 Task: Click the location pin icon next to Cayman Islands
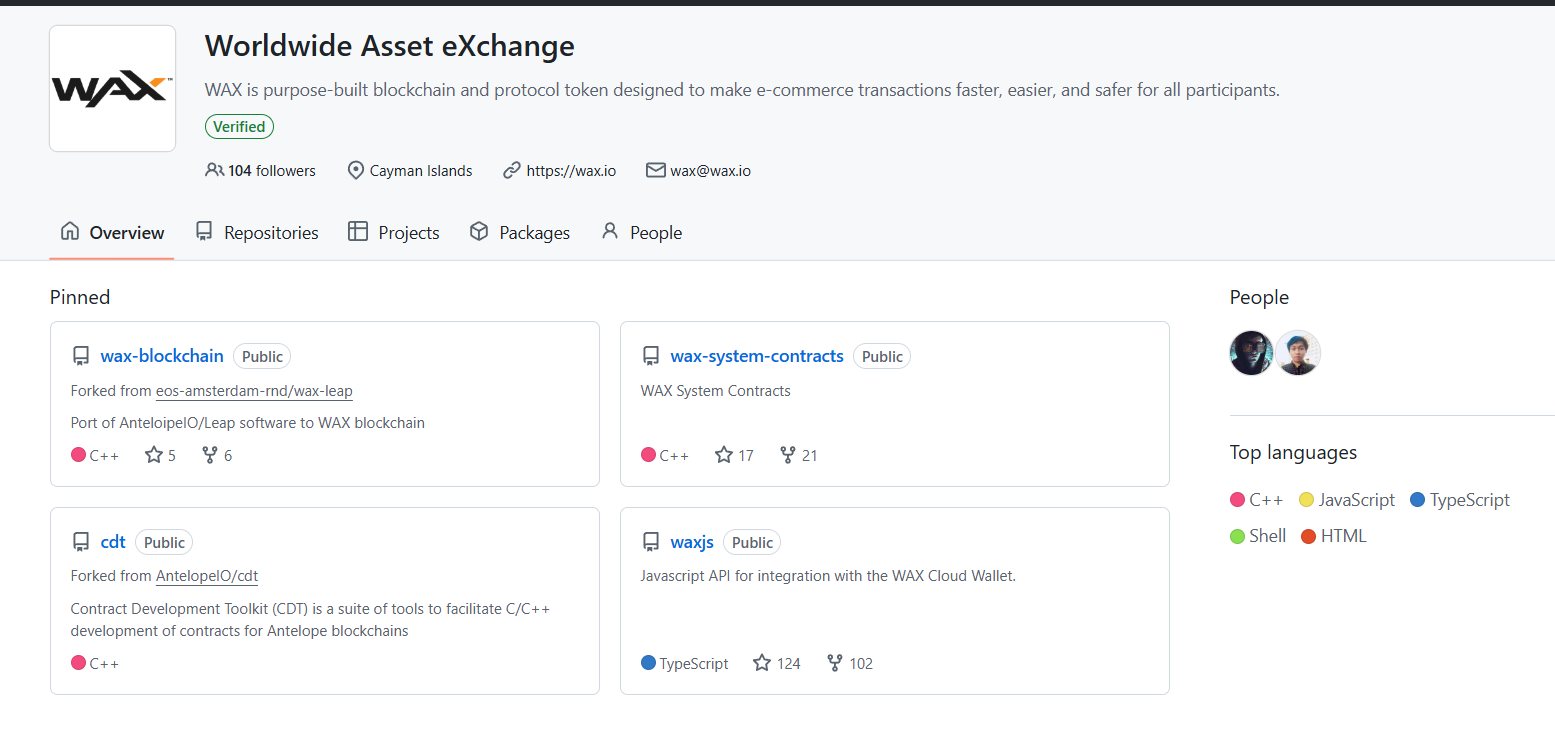pyautogui.click(x=355, y=170)
